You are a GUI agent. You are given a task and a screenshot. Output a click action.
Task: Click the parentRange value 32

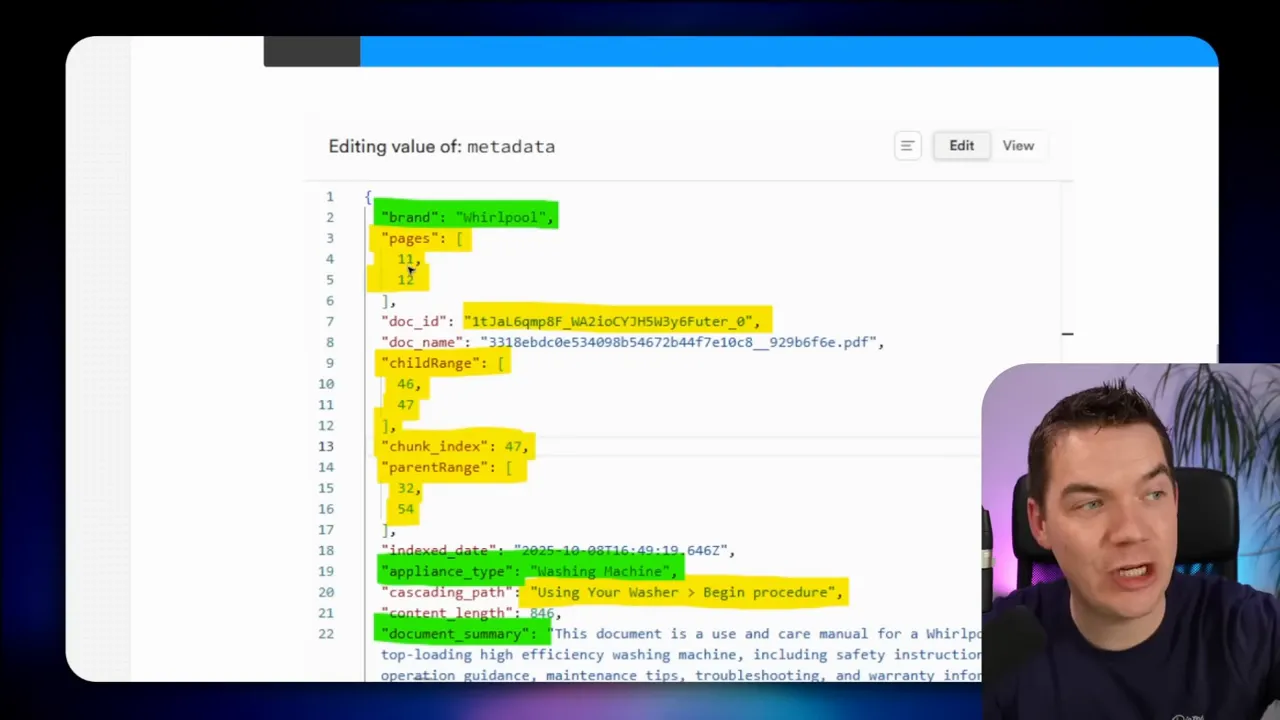pyautogui.click(x=405, y=488)
